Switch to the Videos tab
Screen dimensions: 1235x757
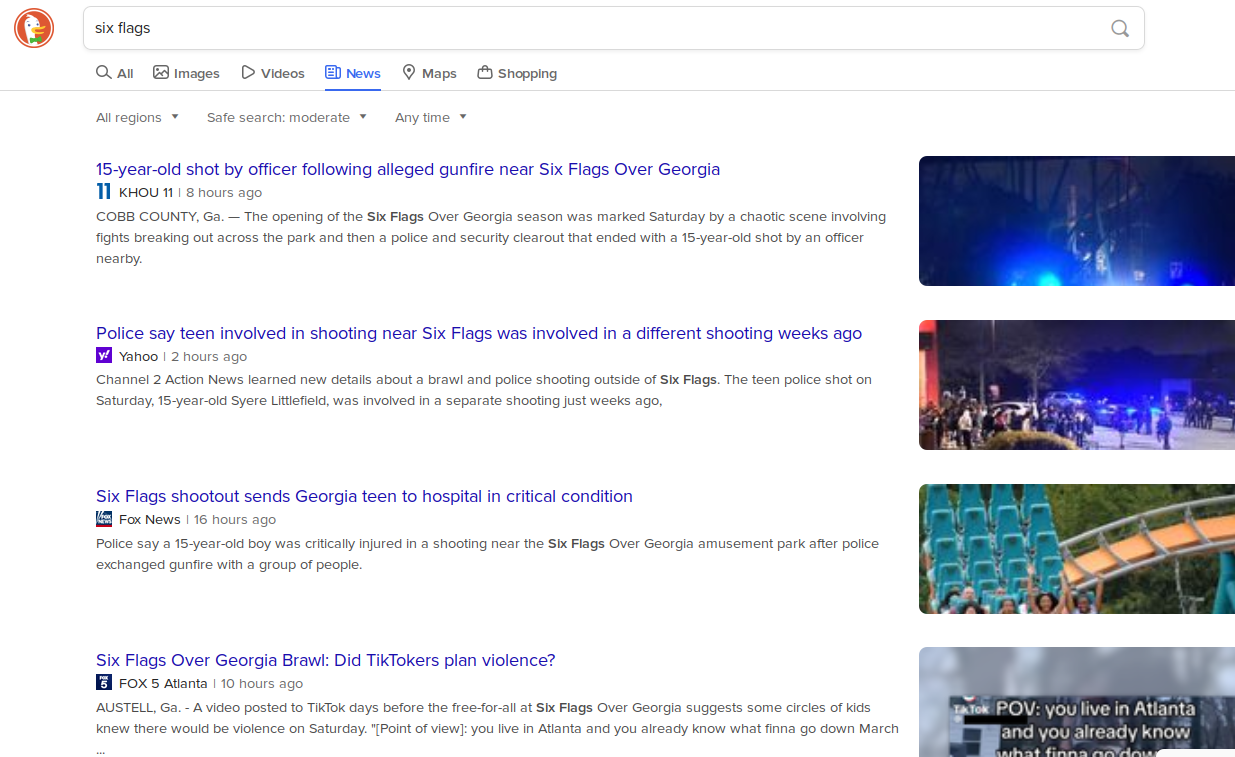click(272, 73)
